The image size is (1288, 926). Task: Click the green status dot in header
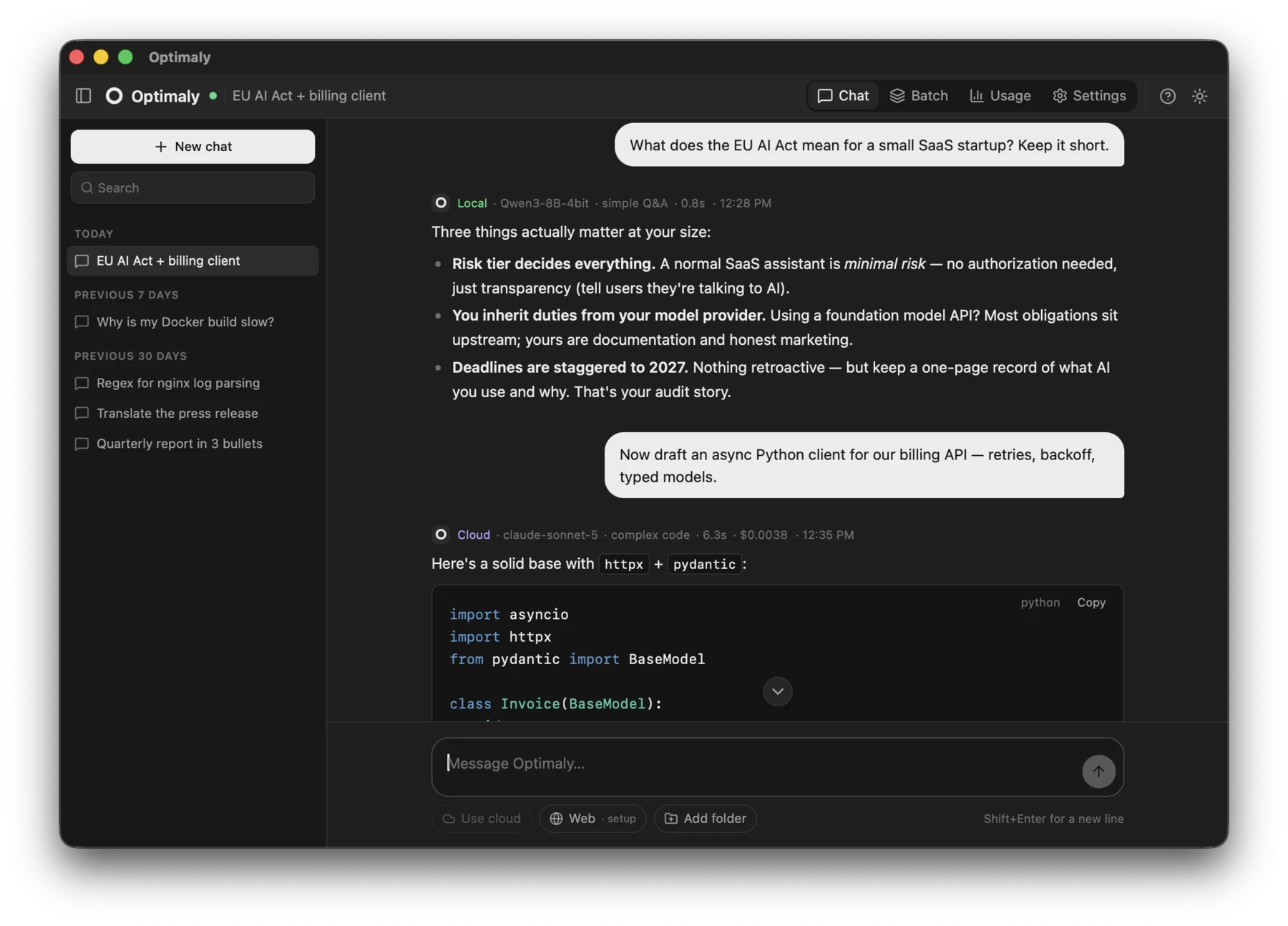(x=213, y=95)
